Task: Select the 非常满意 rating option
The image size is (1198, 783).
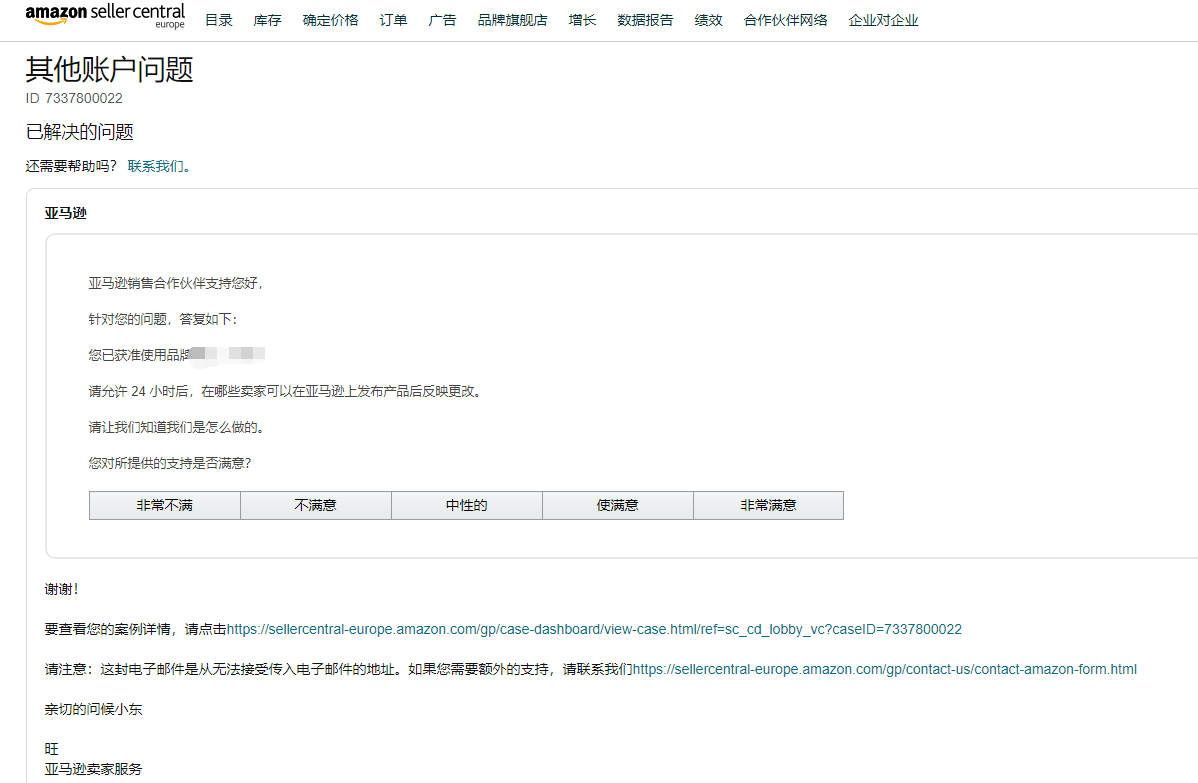Action: tap(768, 505)
